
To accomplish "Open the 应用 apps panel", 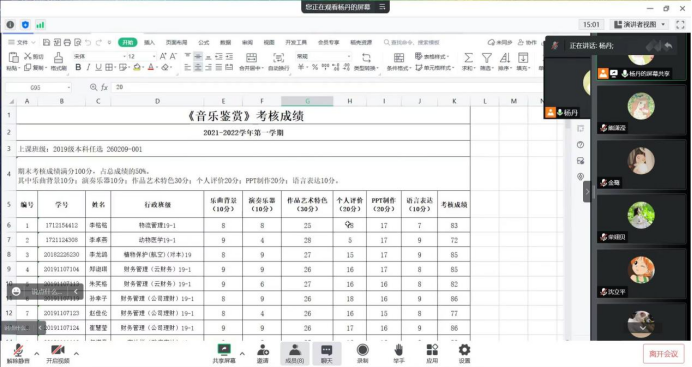I will (432, 354).
